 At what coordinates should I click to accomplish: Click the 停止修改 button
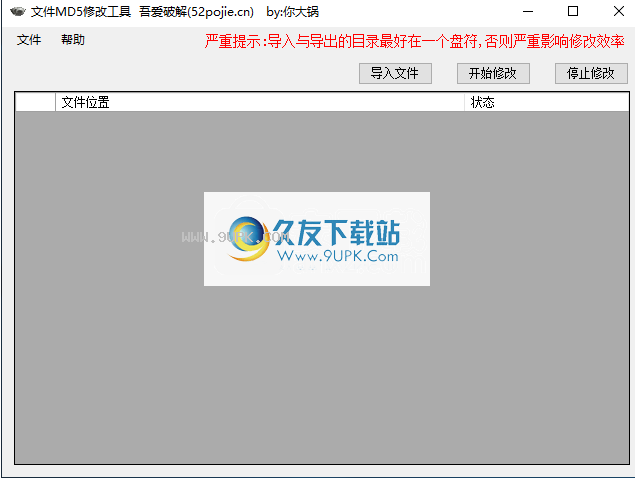pyautogui.click(x=591, y=73)
